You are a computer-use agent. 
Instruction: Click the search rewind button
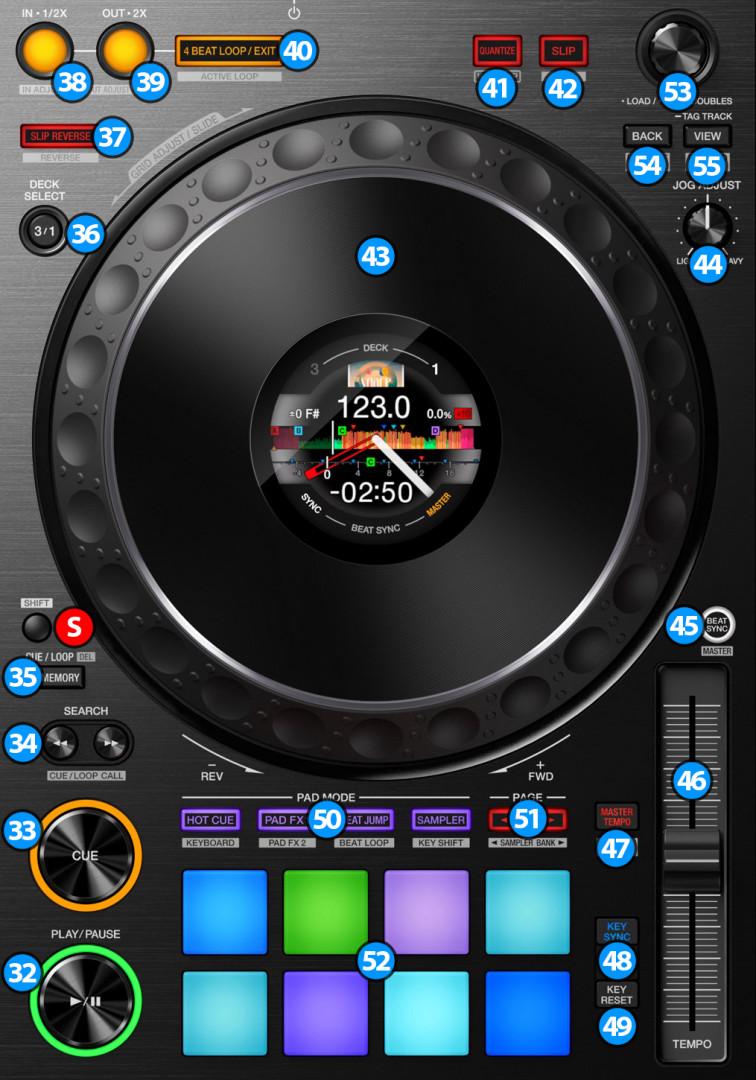(x=63, y=743)
